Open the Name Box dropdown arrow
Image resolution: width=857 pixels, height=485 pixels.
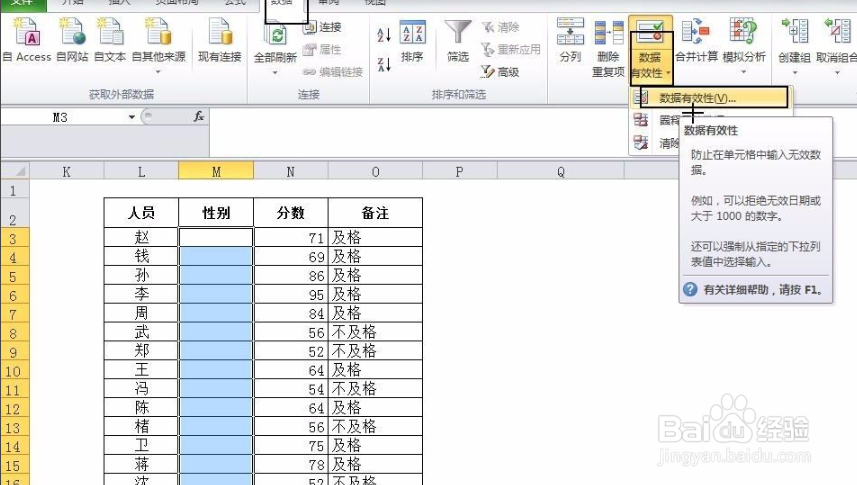pos(131,117)
